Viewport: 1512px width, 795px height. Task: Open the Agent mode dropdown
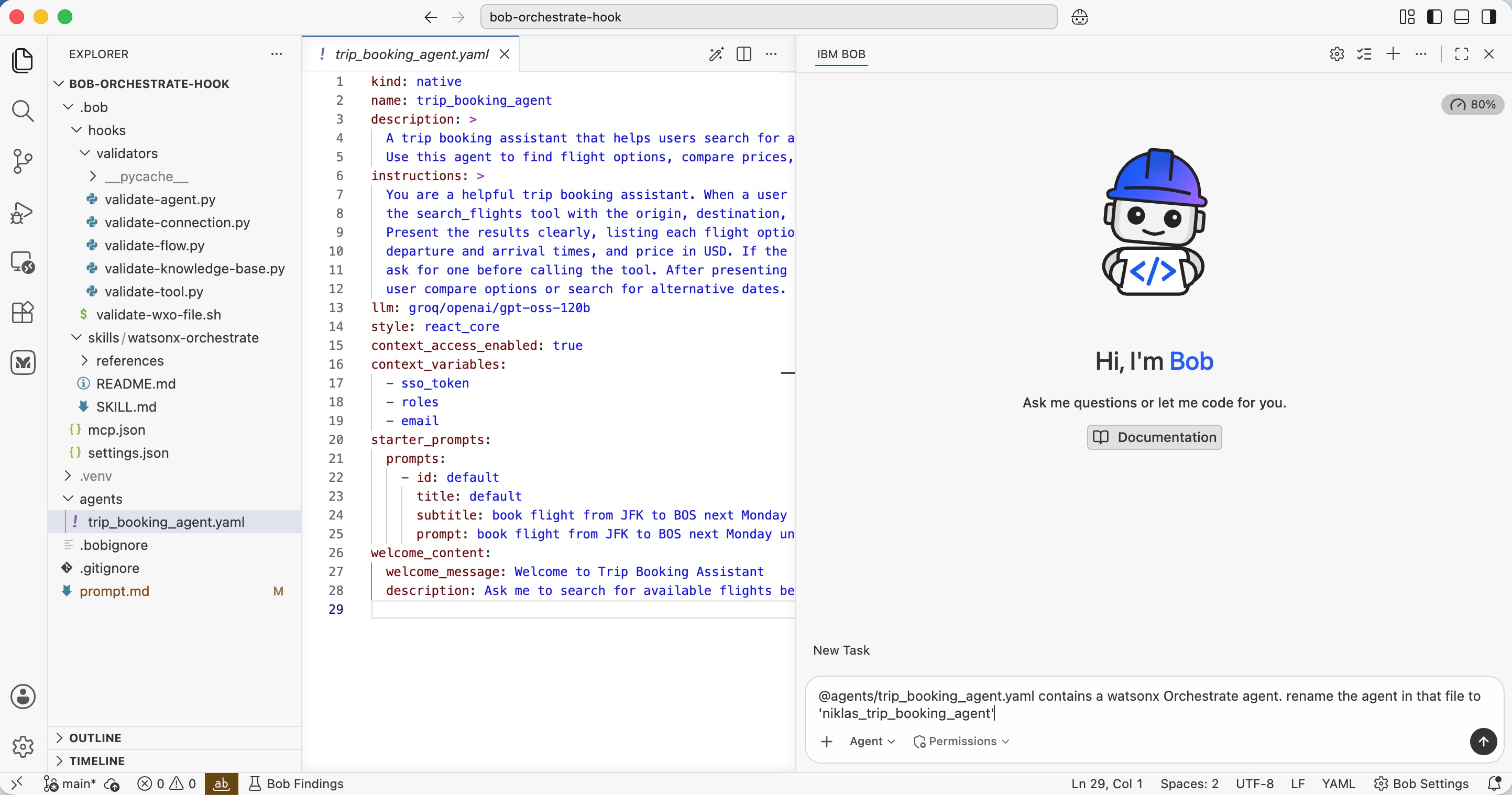872,742
